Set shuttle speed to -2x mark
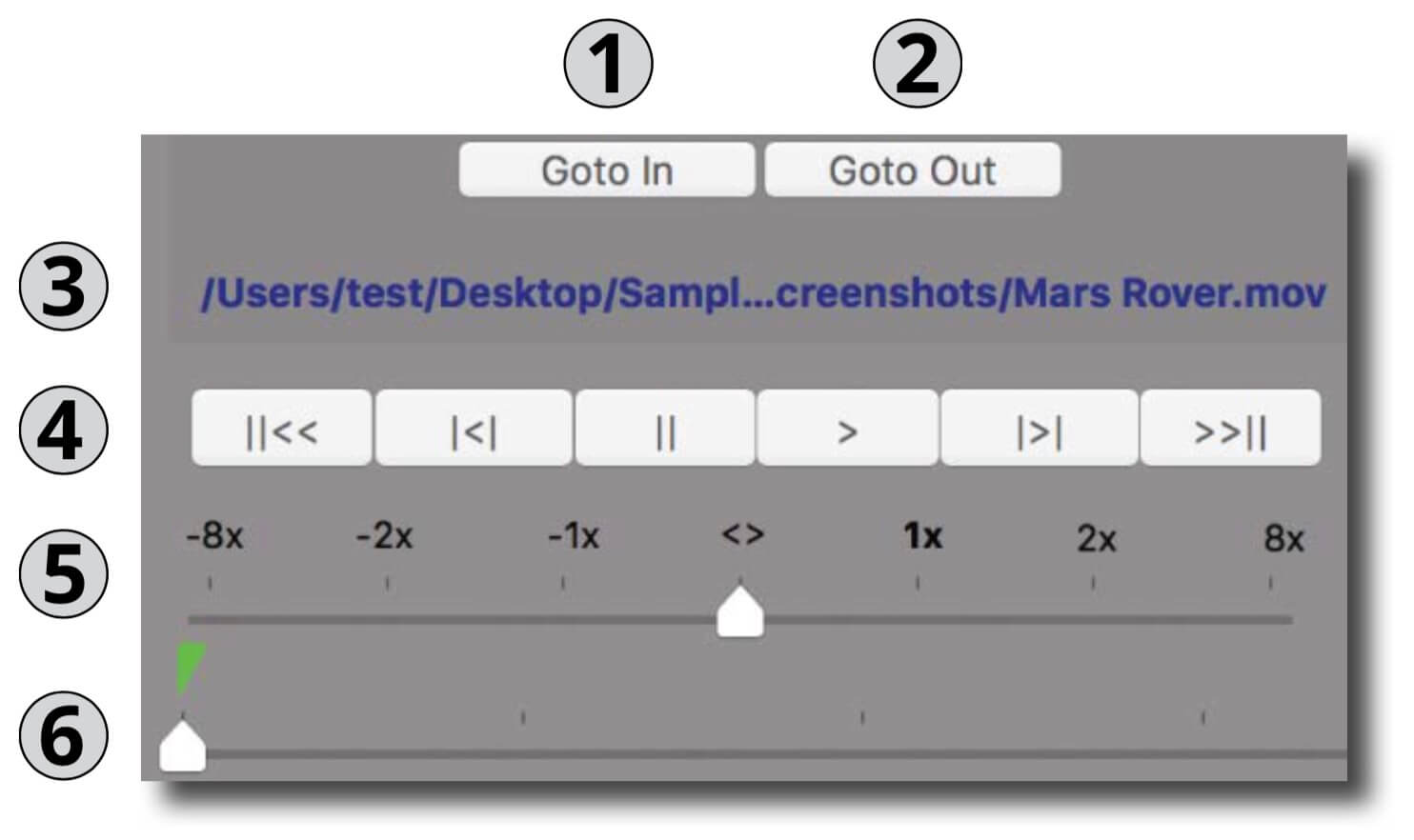The image size is (1414, 840). [x=384, y=536]
